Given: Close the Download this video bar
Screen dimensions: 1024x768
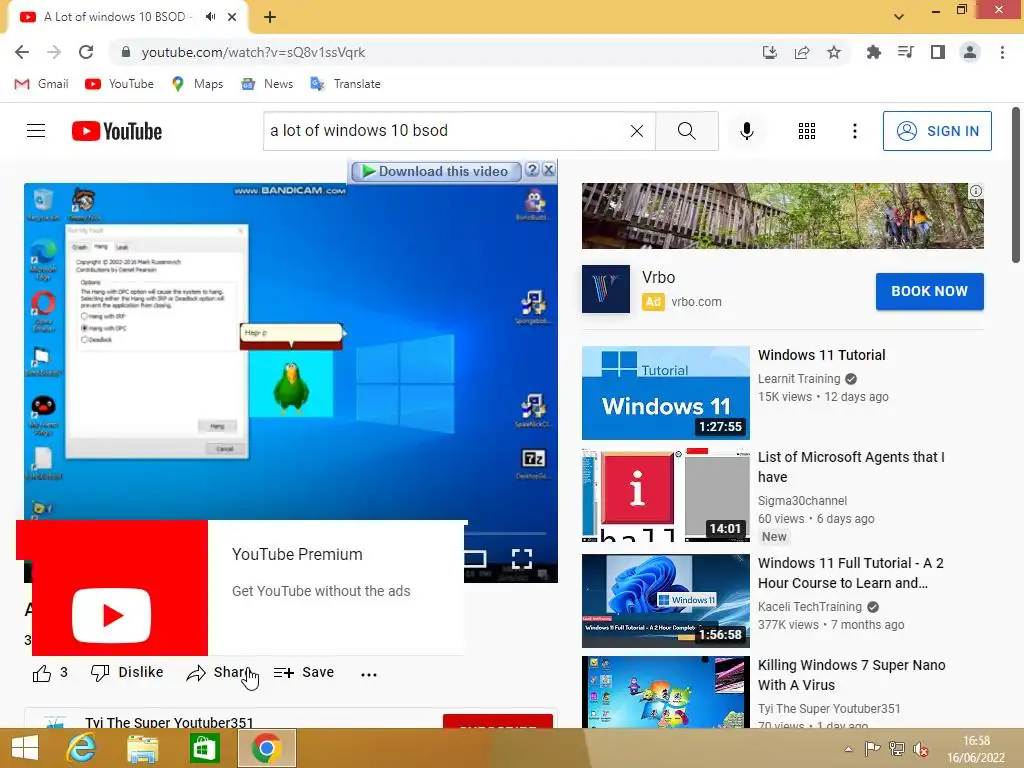Looking at the screenshot, I should pos(549,170).
